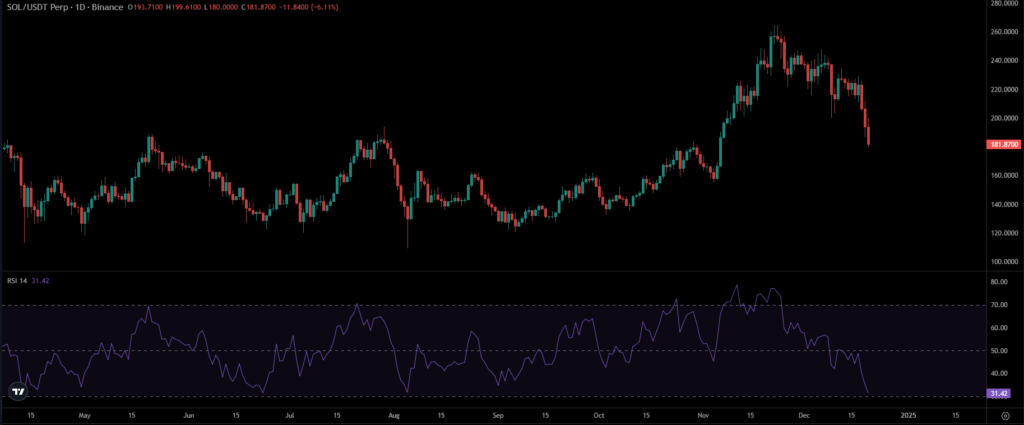Viewport: 1024px width, 425px height.
Task: Open chart settings hexagon gear icon
Action: [1004, 415]
